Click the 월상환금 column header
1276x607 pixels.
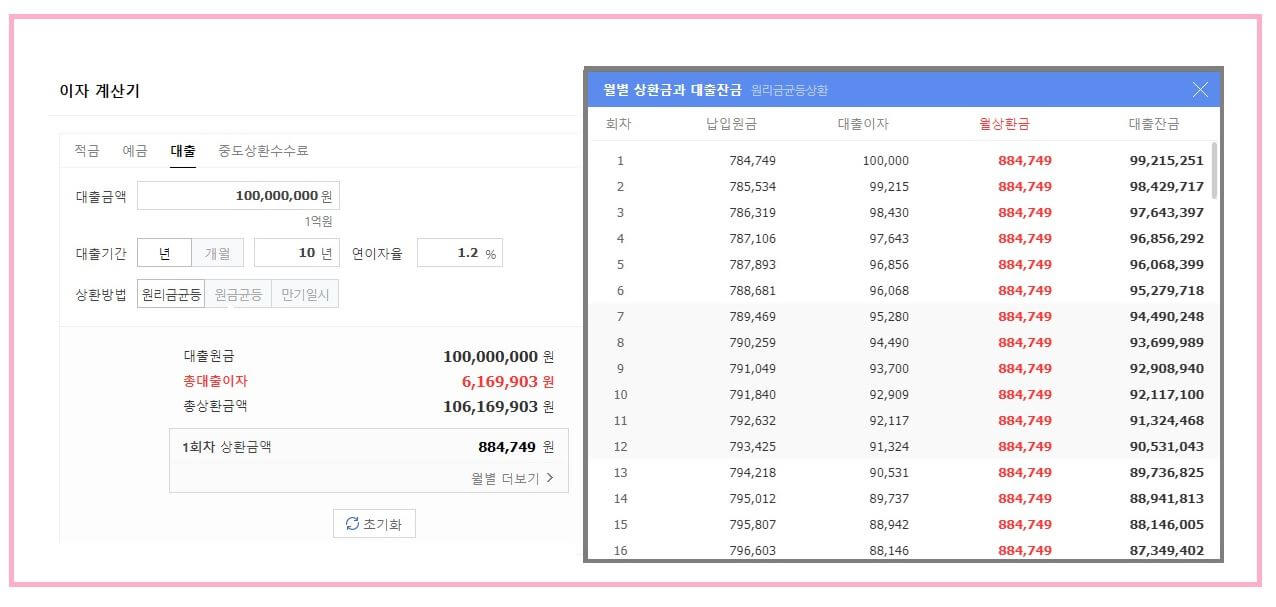tap(1004, 124)
